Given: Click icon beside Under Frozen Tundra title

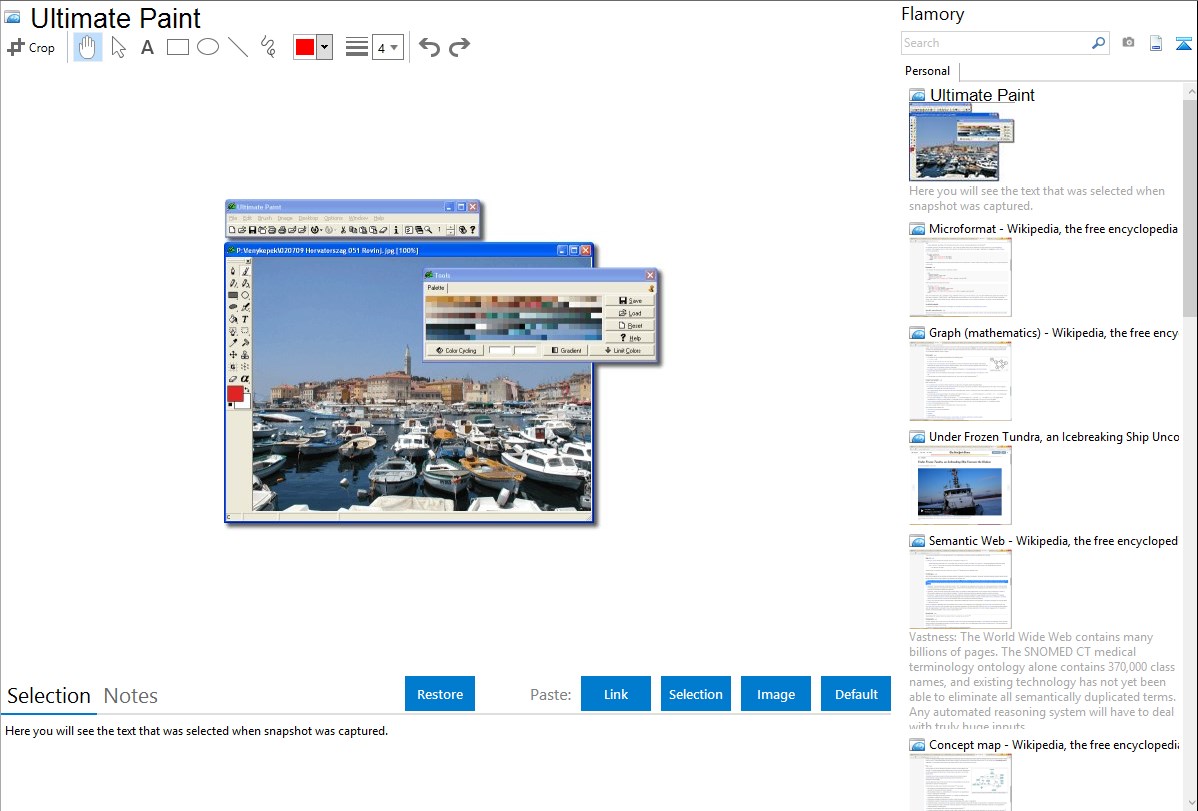Looking at the screenshot, I should tap(917, 437).
